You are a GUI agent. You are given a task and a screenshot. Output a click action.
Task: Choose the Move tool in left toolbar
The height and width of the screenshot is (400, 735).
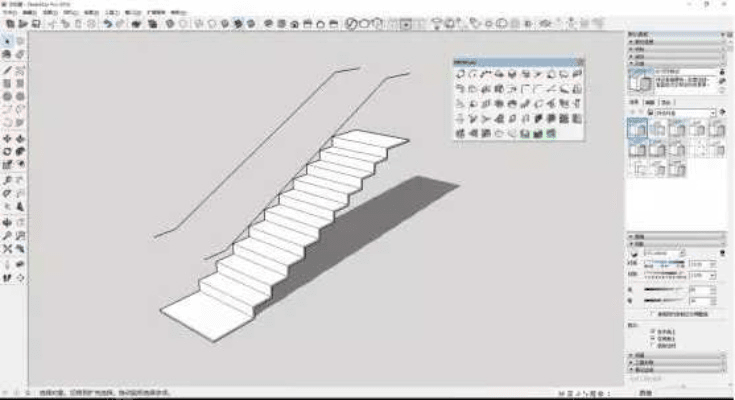tap(8, 138)
